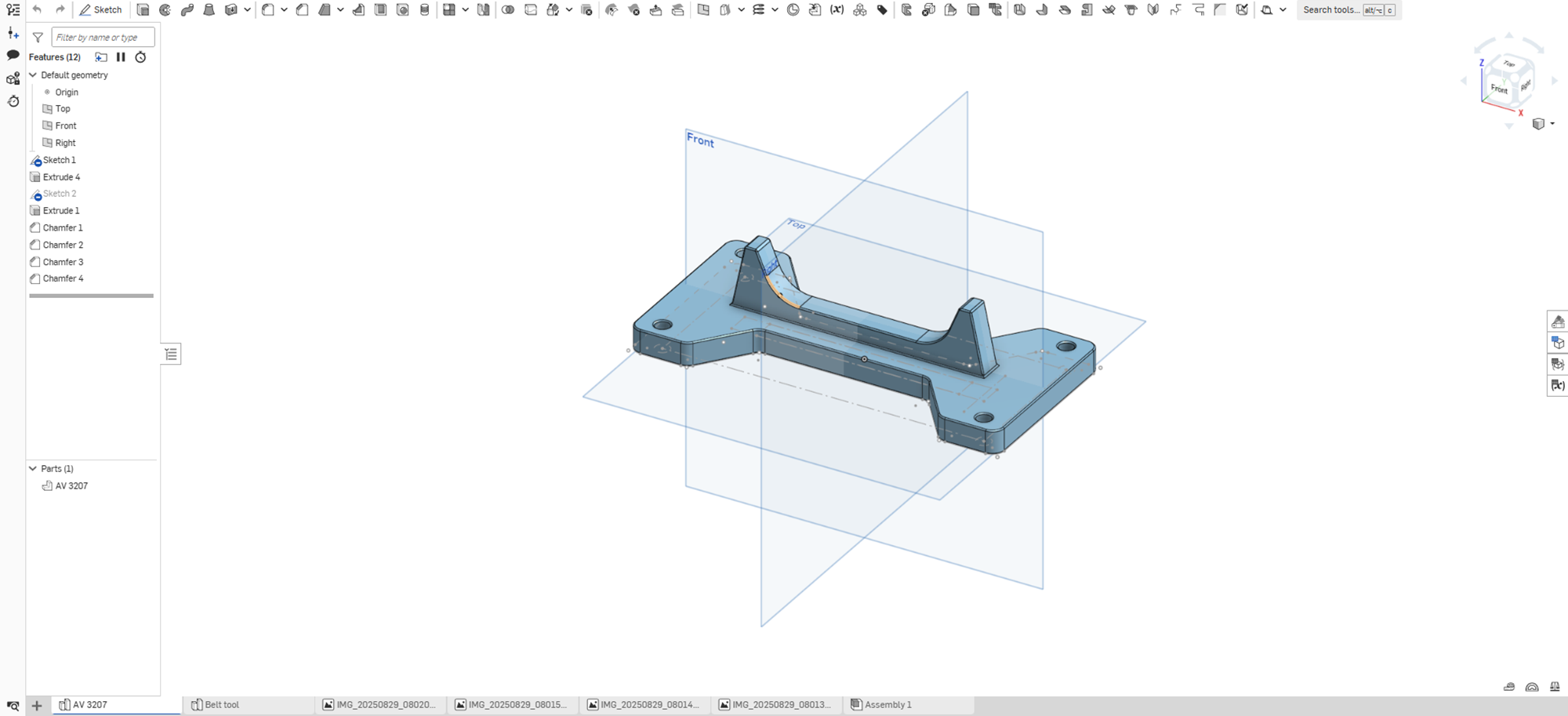Click the Undo arrow
Screen dimensions: 1568x716
pyautogui.click(x=37, y=9)
